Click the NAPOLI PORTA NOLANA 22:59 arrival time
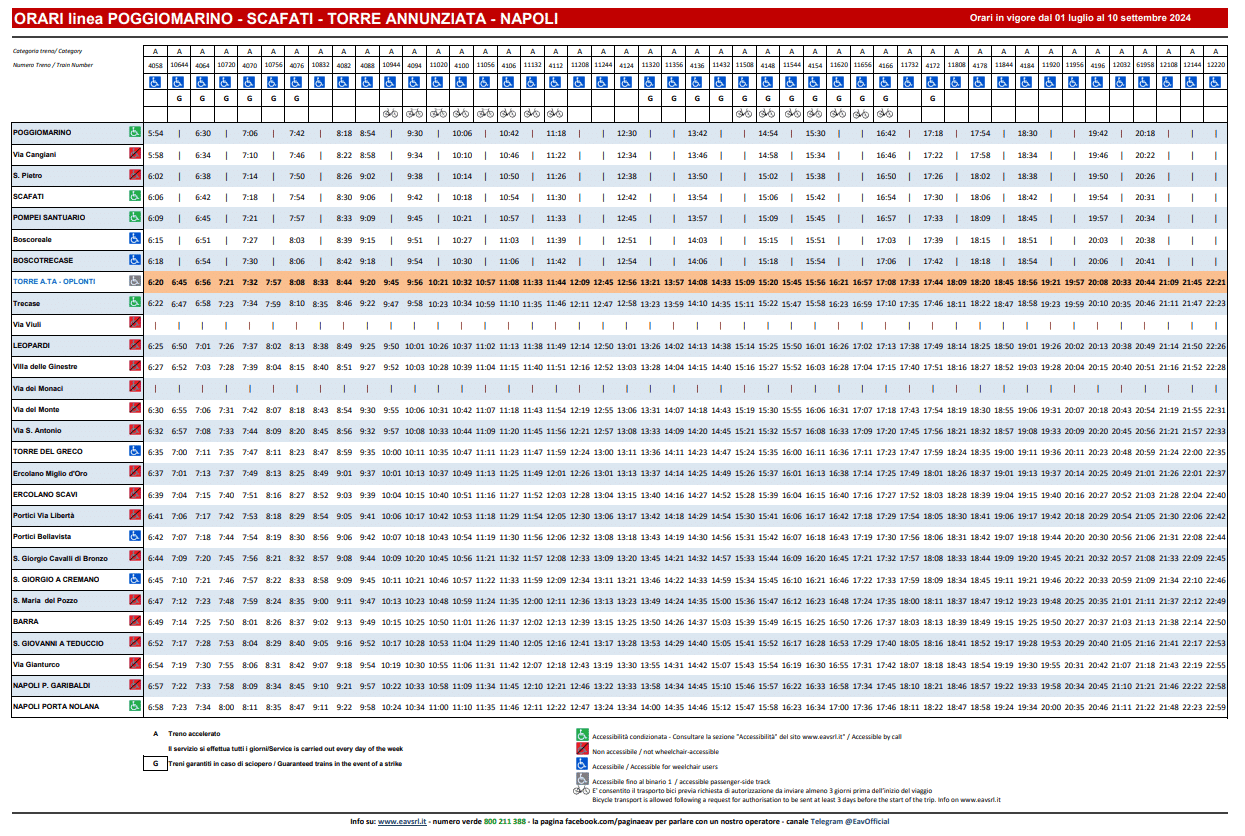Viewport: 1245px width, 836px height. click(1216, 707)
